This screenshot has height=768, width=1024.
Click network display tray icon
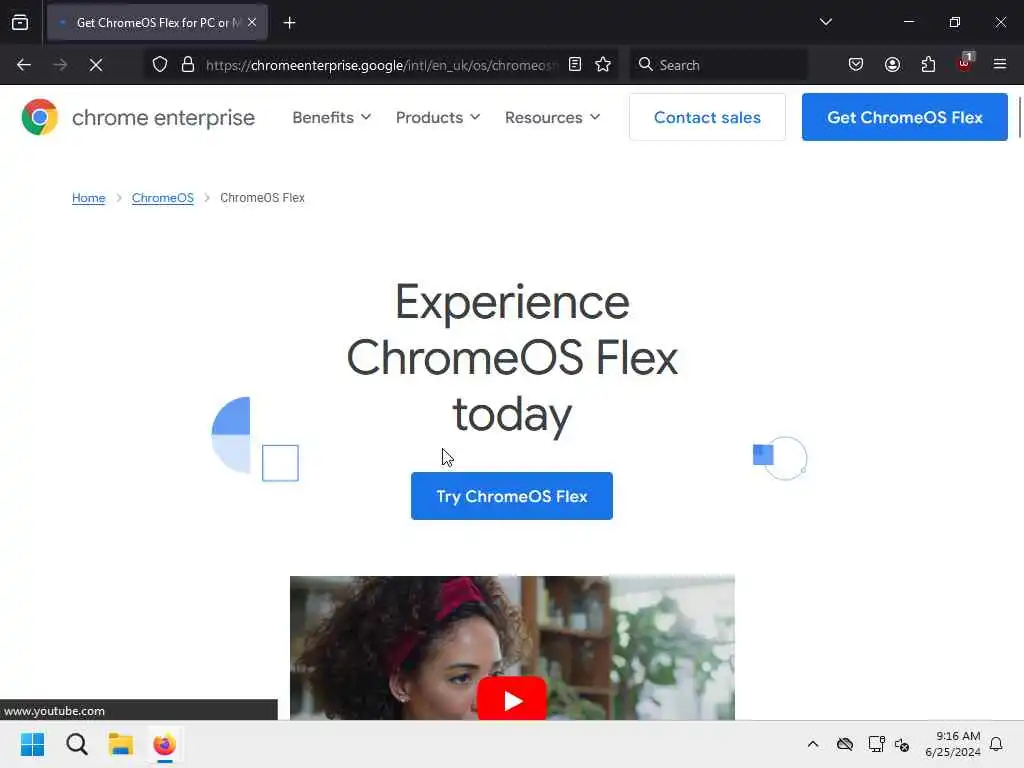point(876,744)
